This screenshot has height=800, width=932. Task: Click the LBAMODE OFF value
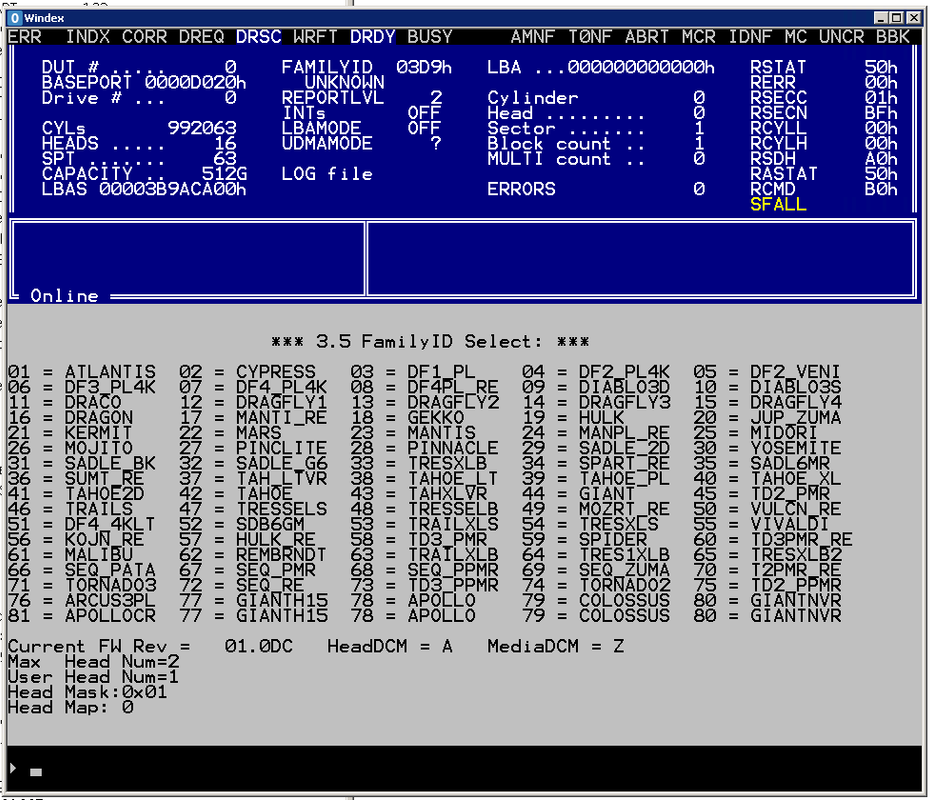tap(424, 128)
